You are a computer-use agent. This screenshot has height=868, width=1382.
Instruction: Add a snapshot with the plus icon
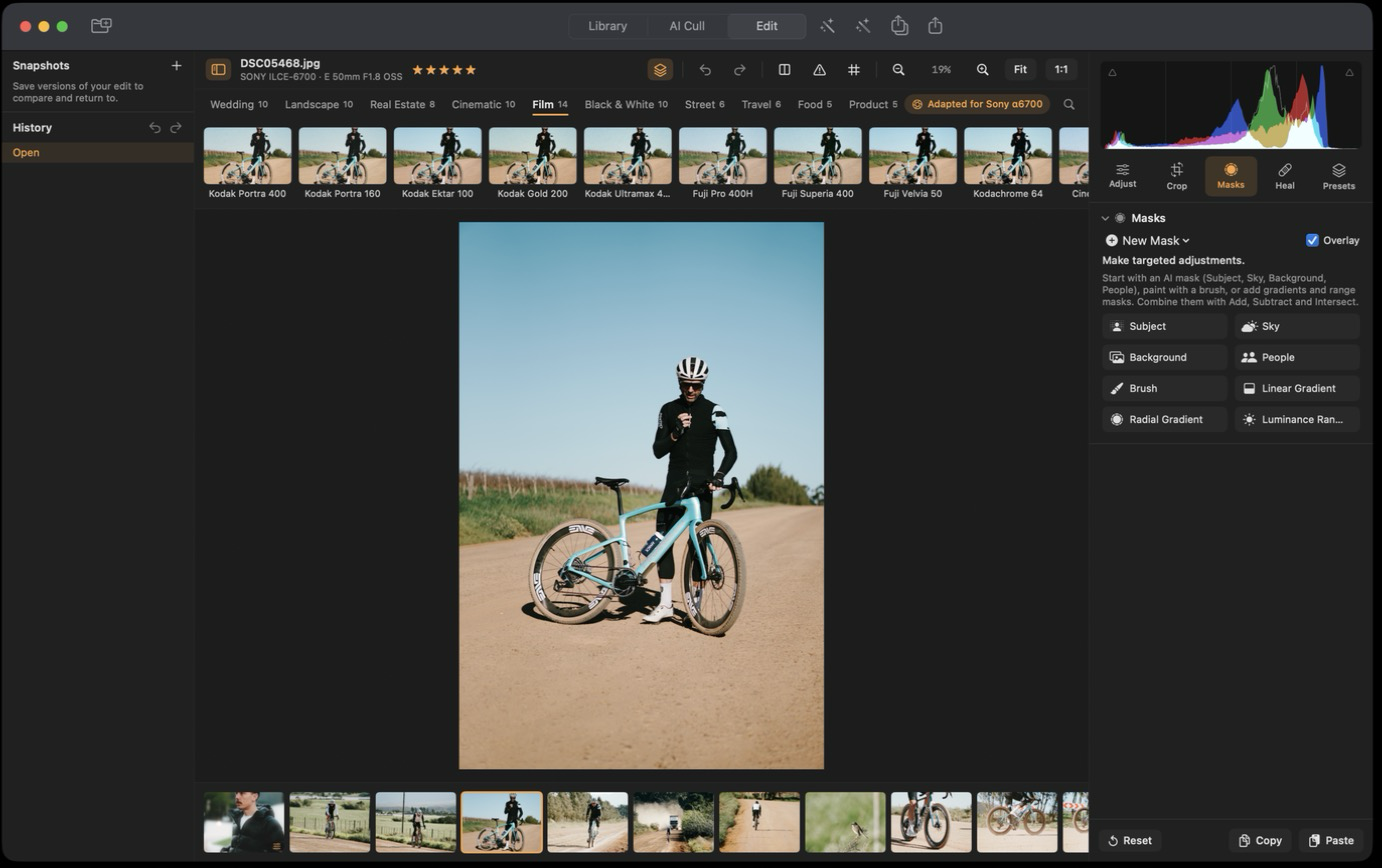pos(176,66)
